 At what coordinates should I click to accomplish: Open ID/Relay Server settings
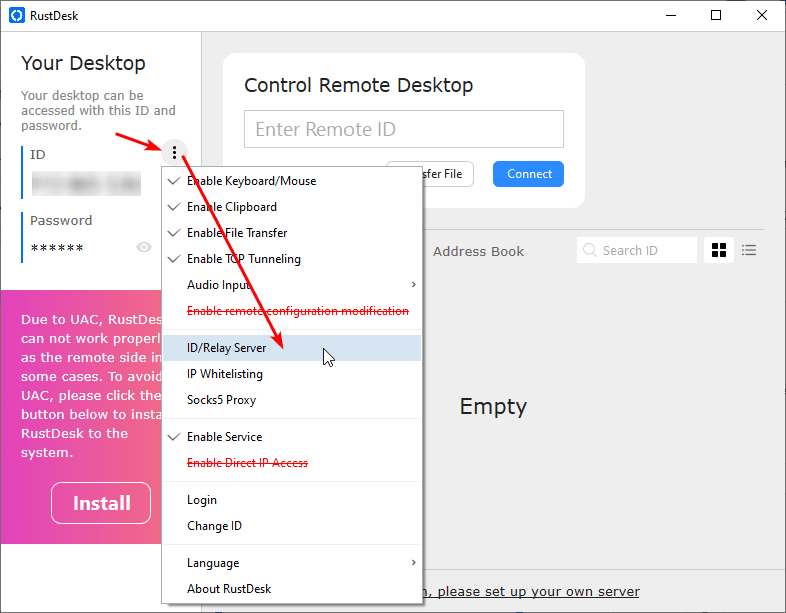pyautogui.click(x=227, y=348)
